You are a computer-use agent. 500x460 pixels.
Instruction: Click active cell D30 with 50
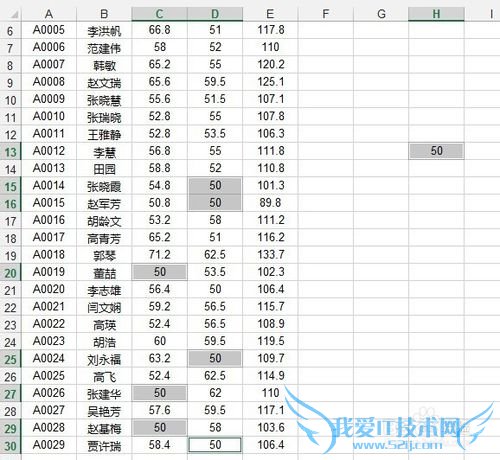(x=215, y=445)
